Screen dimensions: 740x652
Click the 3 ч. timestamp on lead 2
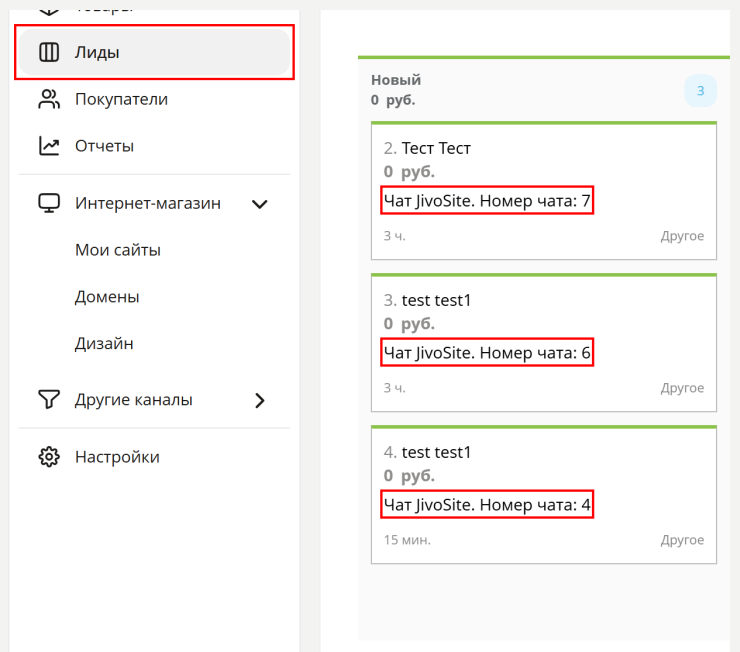395,235
